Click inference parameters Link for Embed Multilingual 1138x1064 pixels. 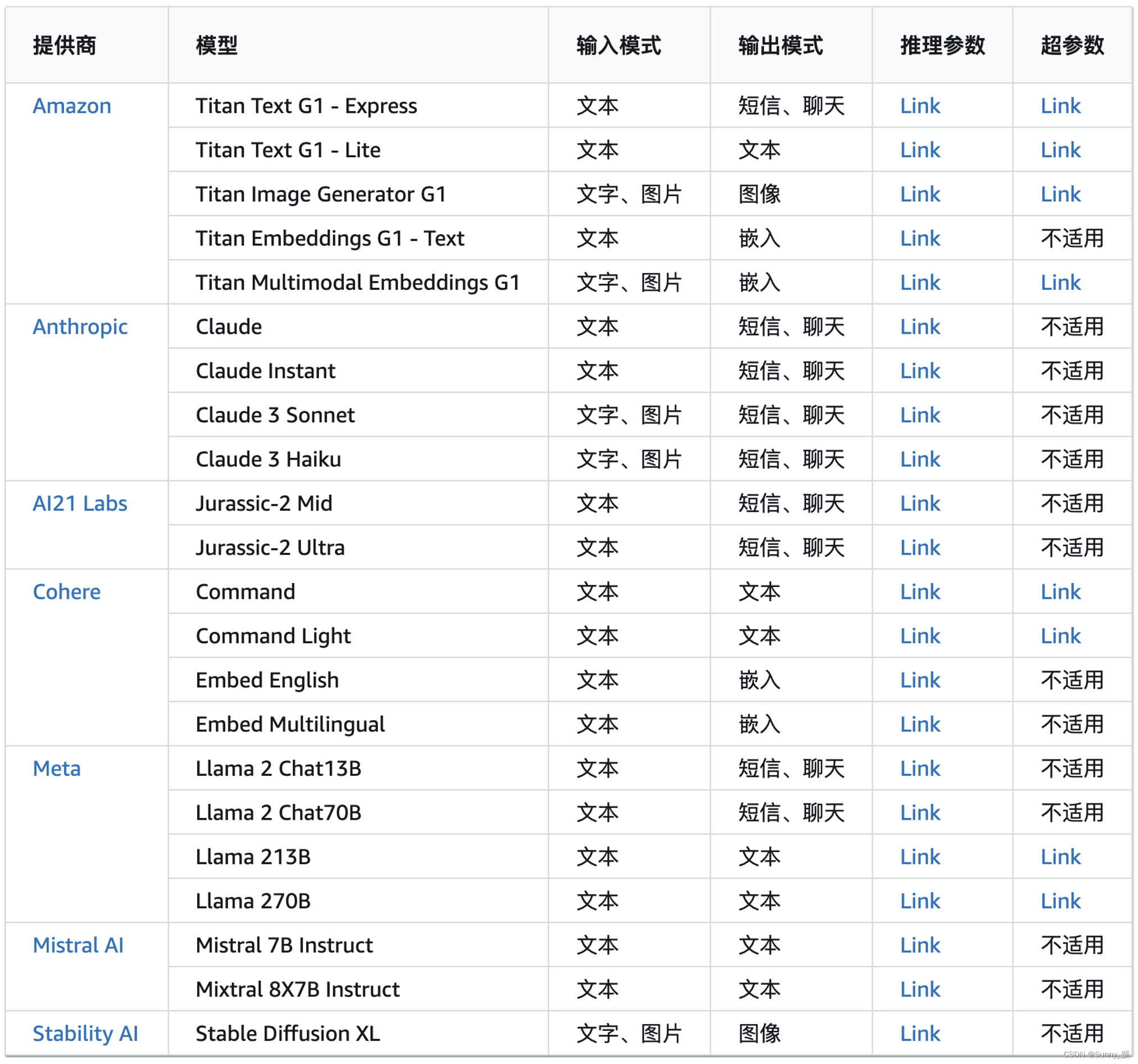tap(920, 725)
